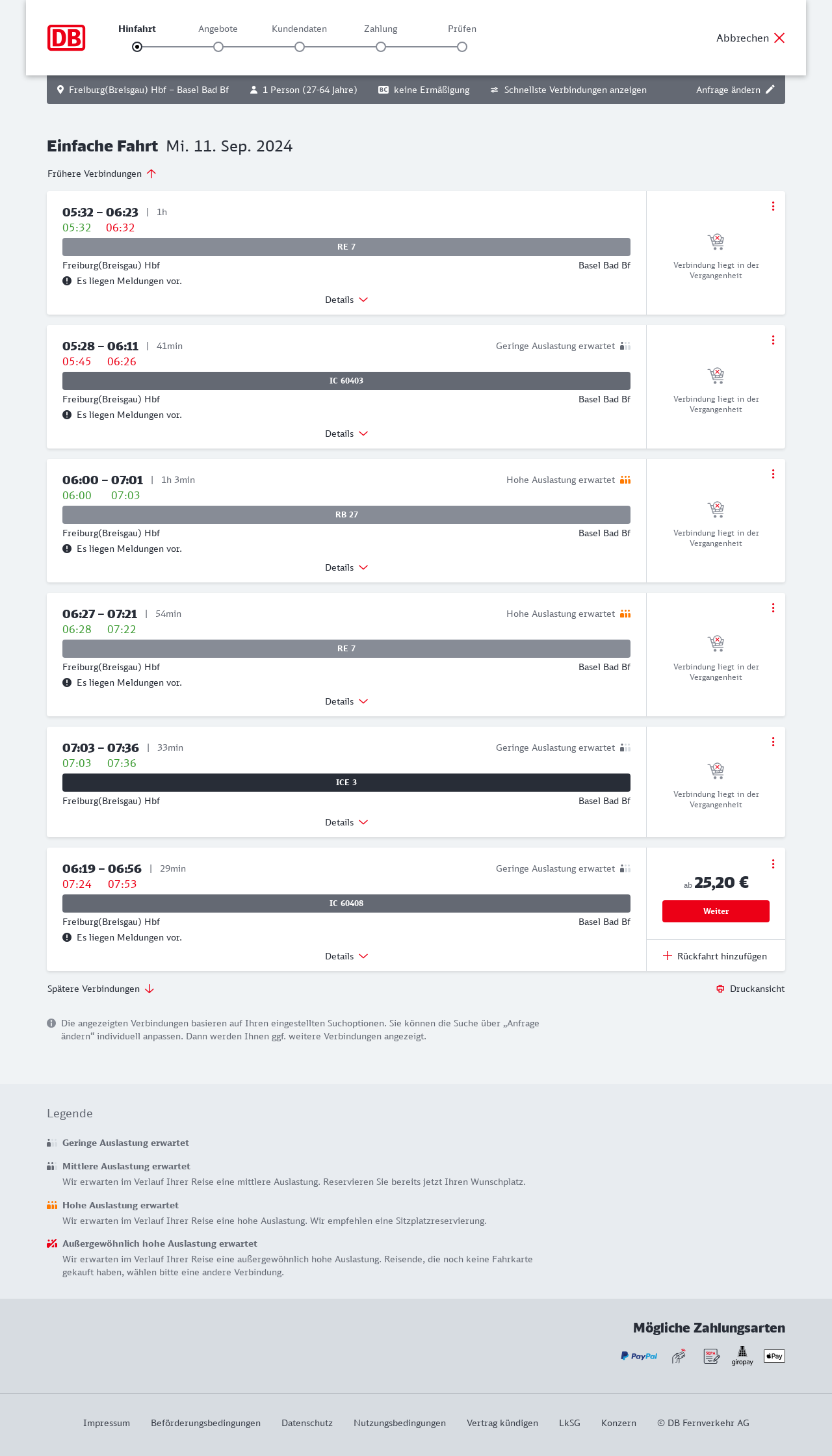The height and width of the screenshot is (1456, 832).
Task: Select the Angebote step circle
Action: pos(218,47)
